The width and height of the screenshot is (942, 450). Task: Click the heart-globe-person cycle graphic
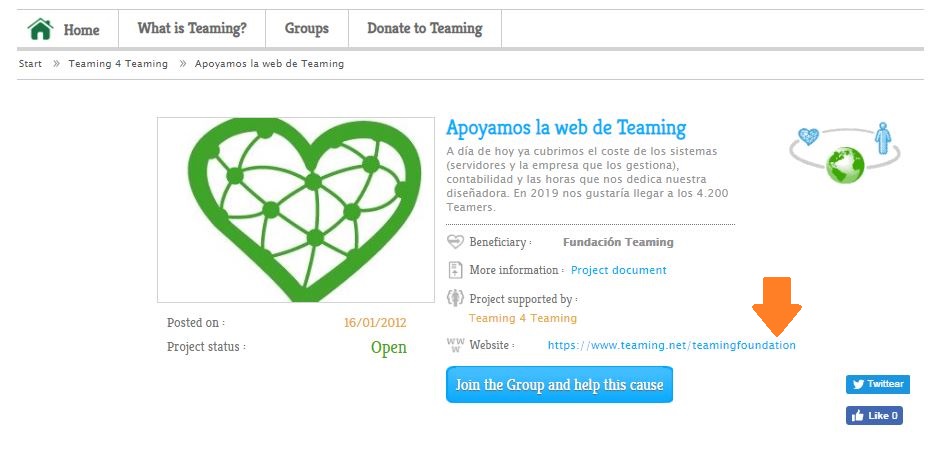tap(845, 152)
